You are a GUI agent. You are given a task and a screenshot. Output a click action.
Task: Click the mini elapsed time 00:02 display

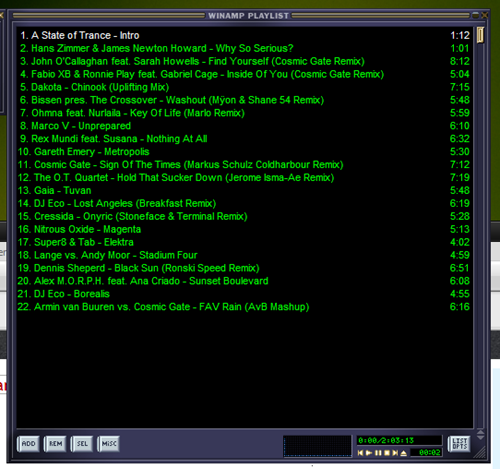click(426, 452)
